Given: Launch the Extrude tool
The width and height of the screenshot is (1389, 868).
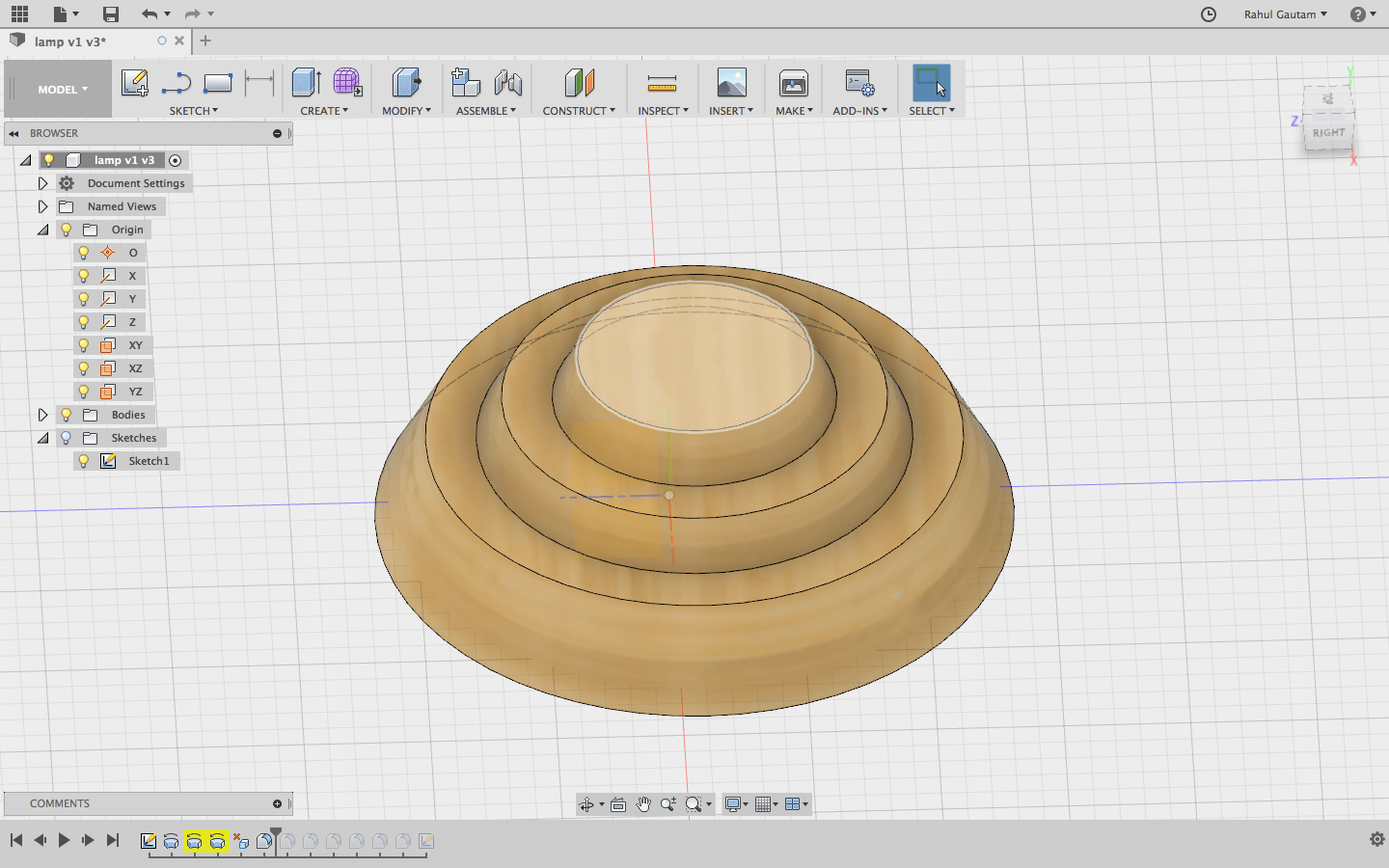Looking at the screenshot, I should [x=307, y=83].
